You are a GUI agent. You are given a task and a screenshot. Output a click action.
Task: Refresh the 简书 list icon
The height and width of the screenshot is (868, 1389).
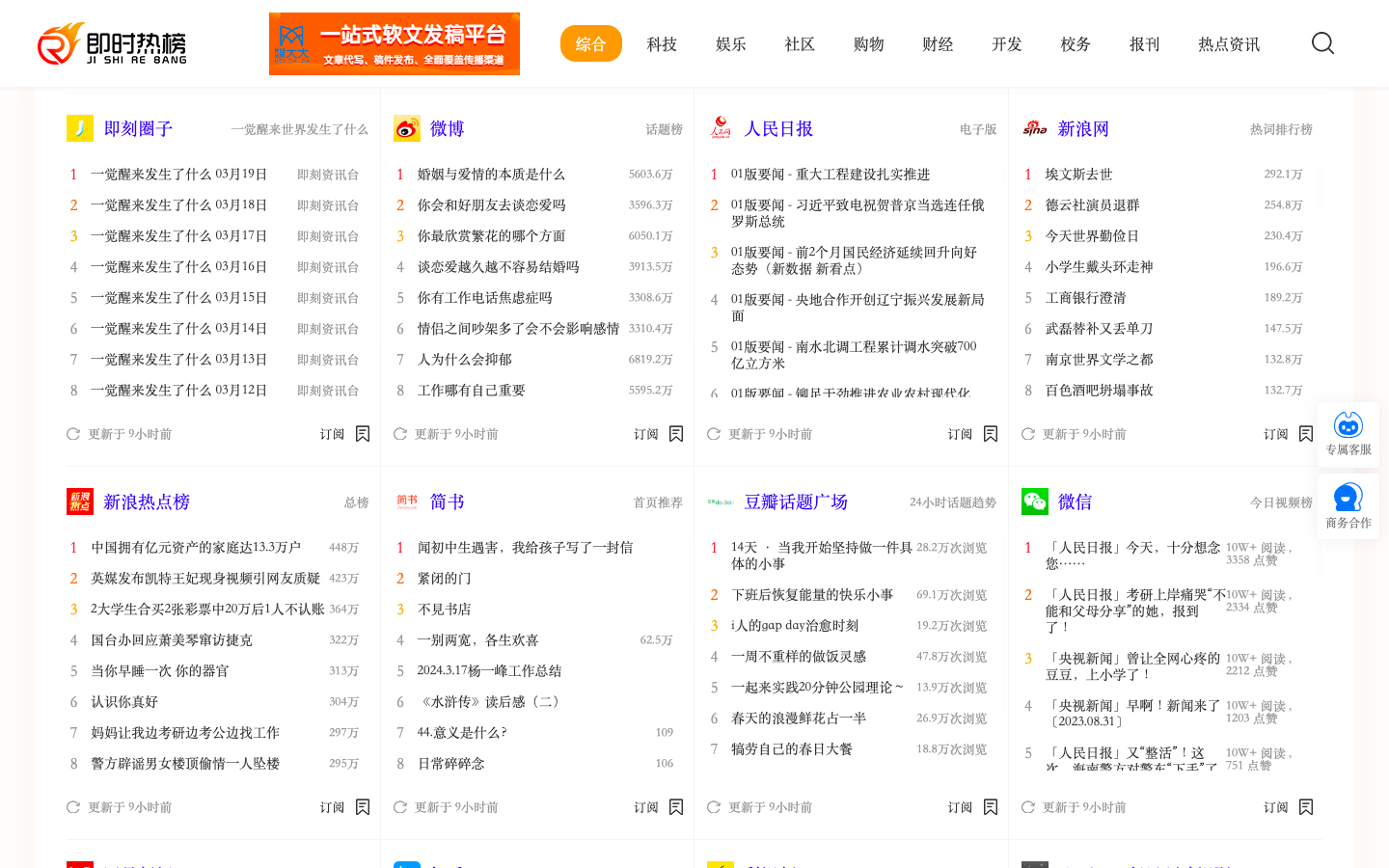[x=400, y=807]
